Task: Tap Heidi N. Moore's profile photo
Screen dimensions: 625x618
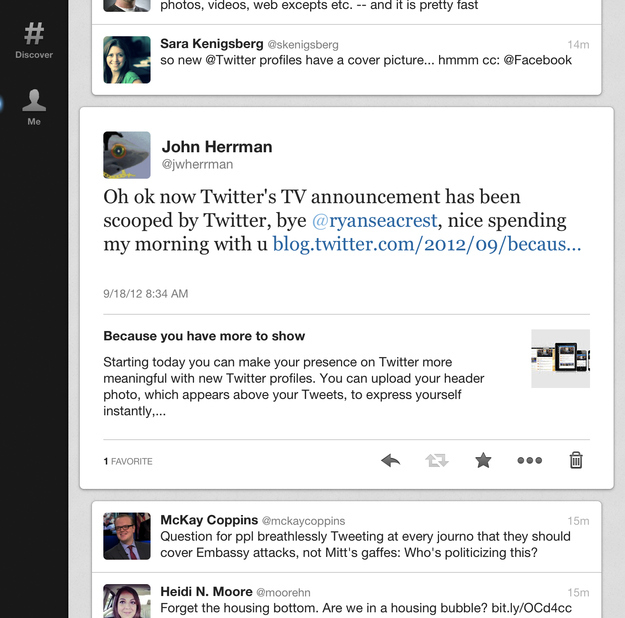Action: coord(127,601)
